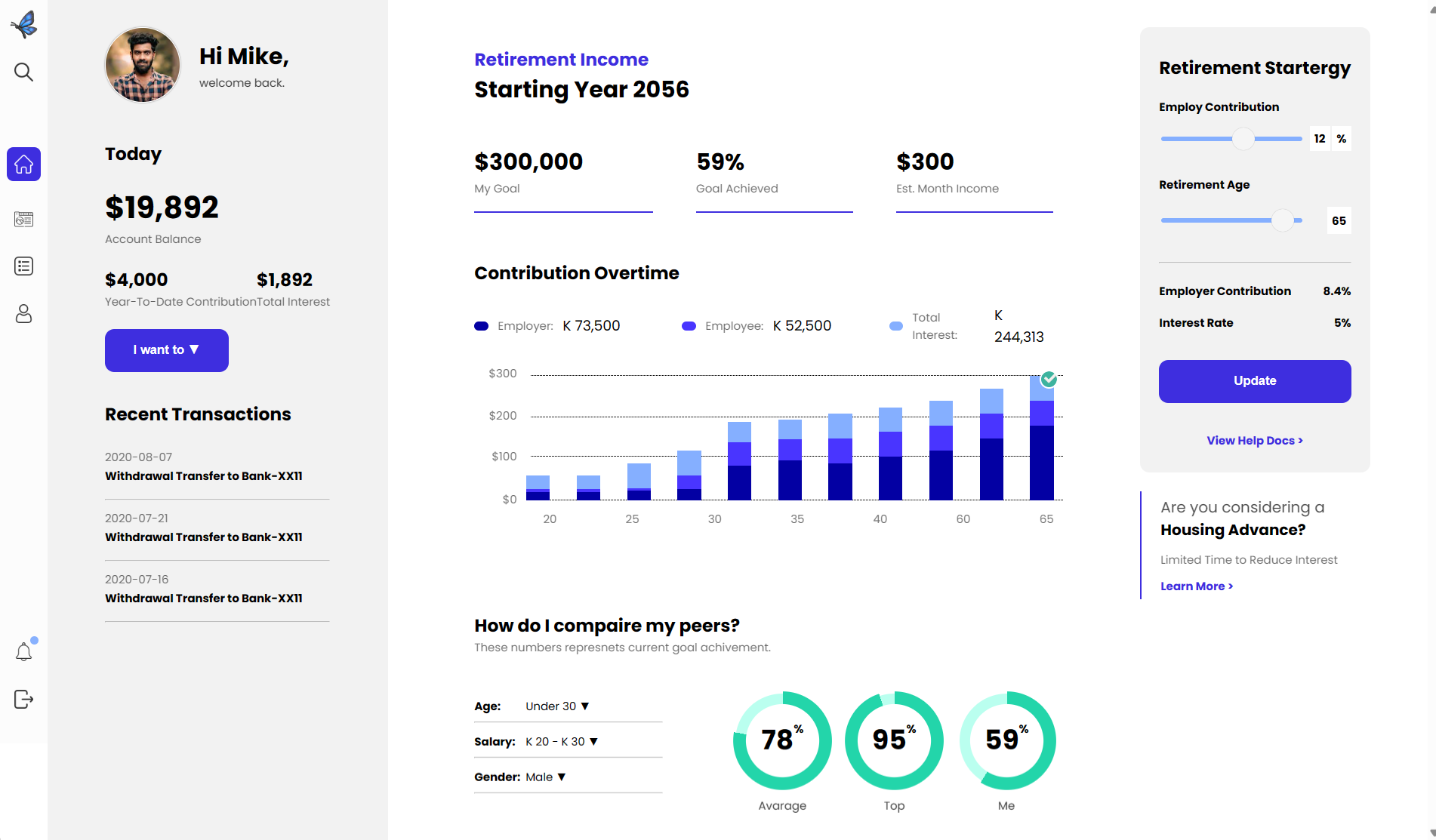Expand the Gender dropdown

(x=545, y=777)
